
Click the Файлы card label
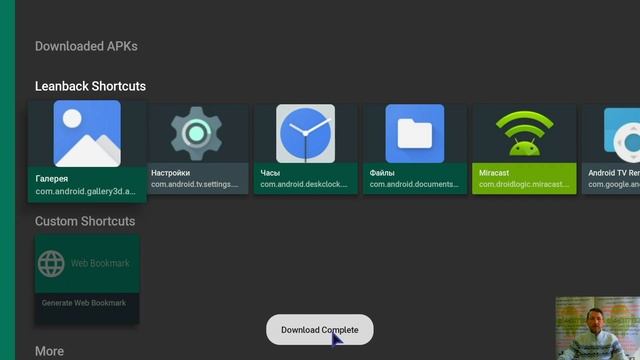point(382,173)
